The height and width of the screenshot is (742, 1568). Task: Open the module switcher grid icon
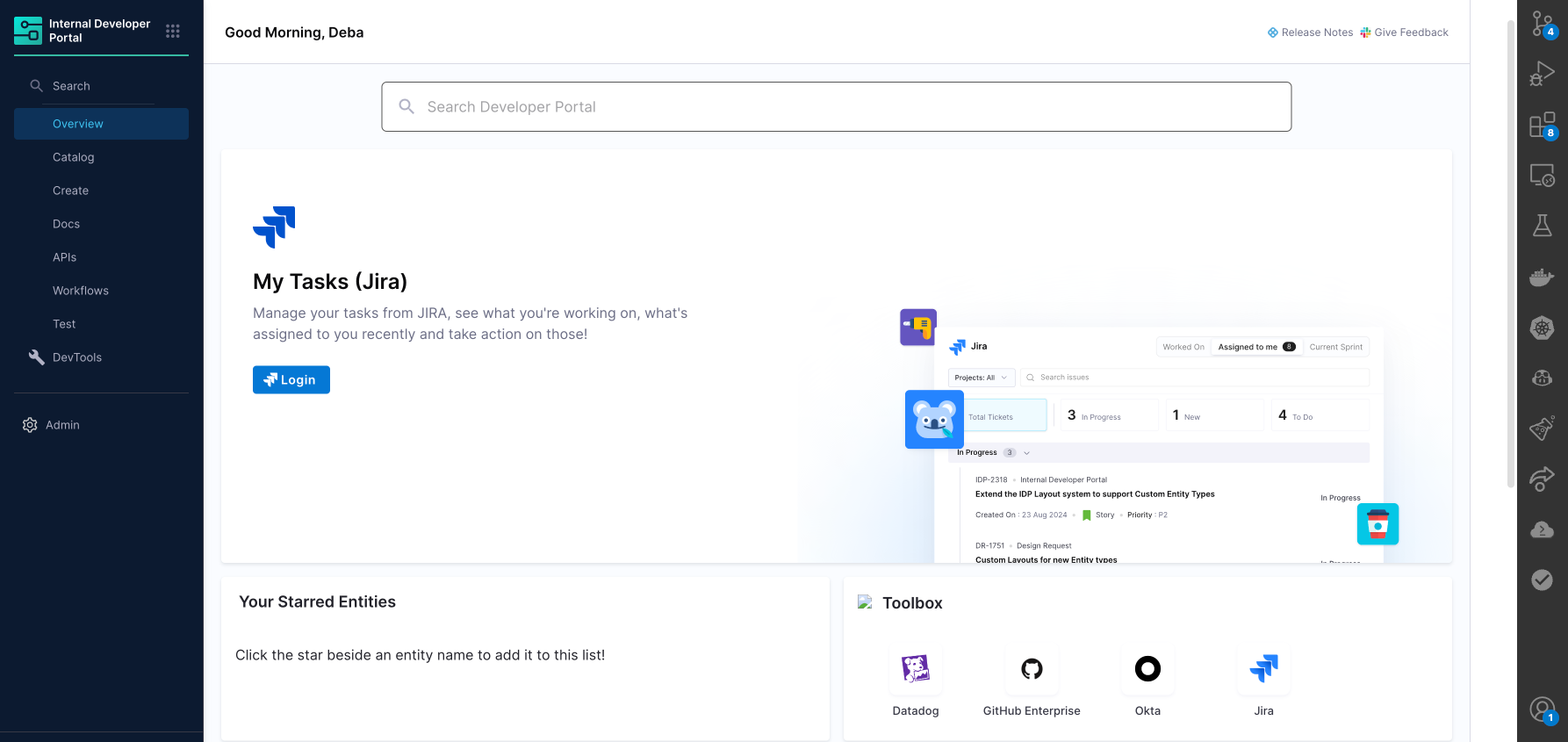click(173, 32)
